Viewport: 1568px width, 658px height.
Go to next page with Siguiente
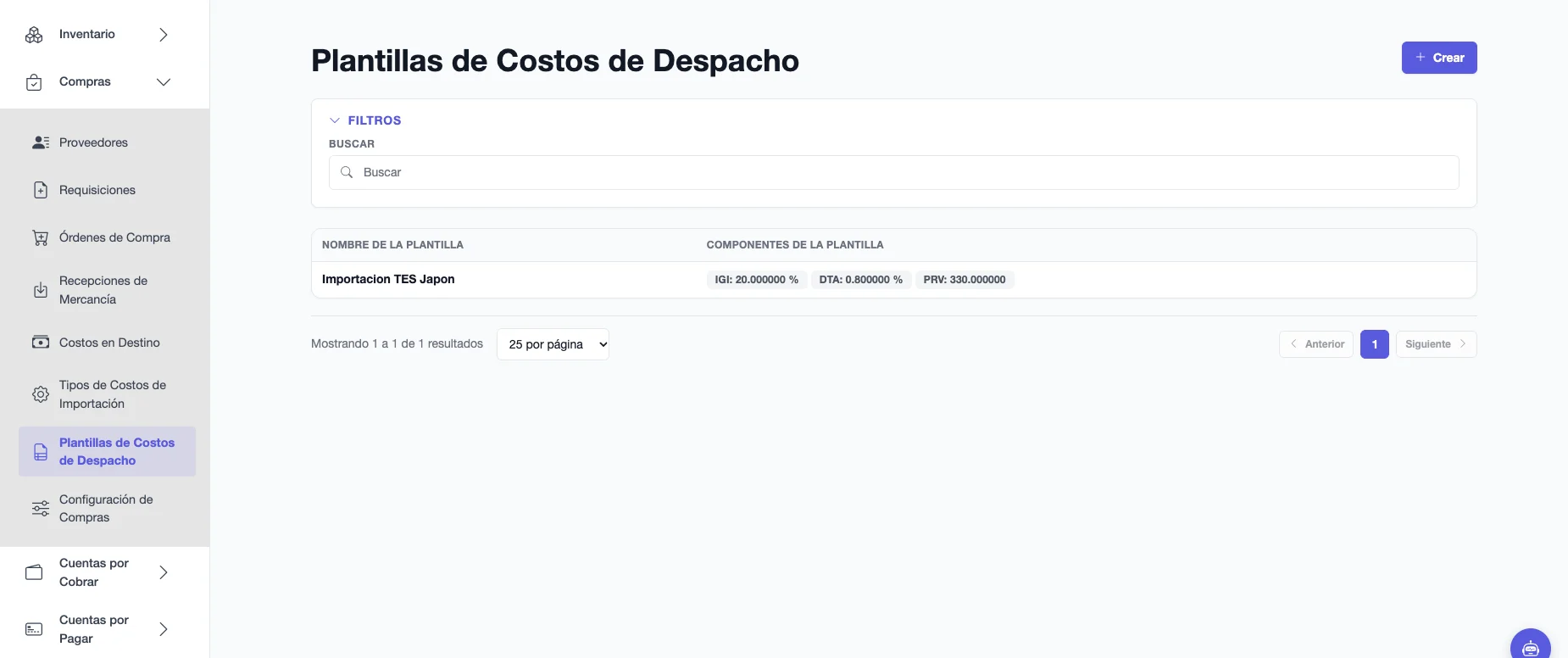point(1436,344)
